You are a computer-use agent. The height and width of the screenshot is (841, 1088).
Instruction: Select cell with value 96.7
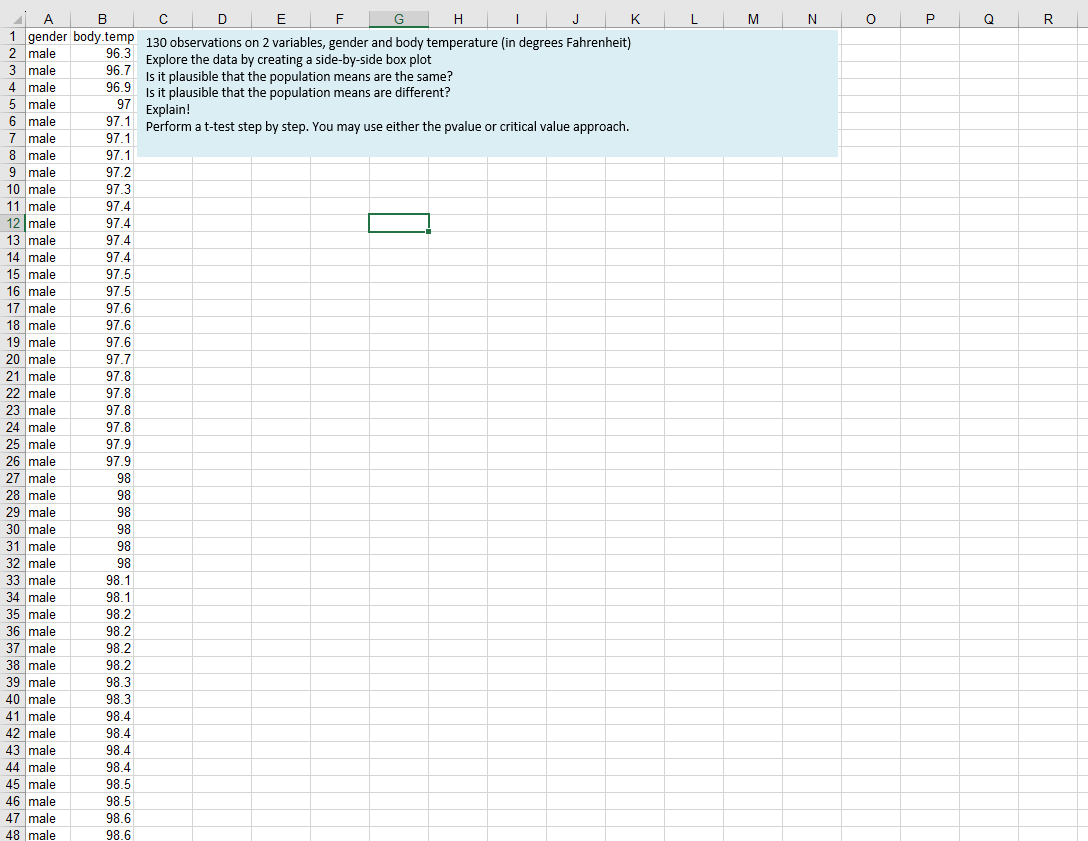tap(102, 70)
